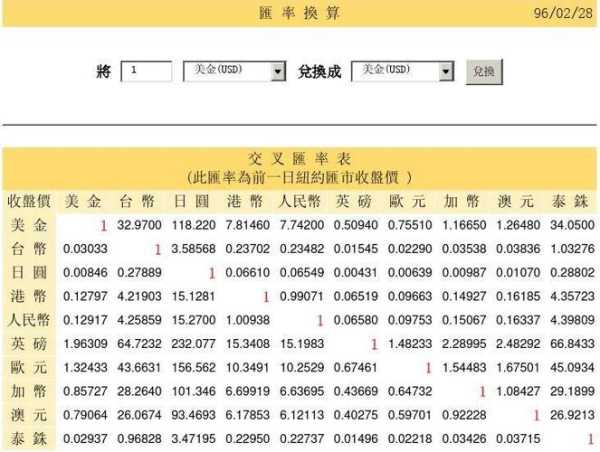Select the 0.03033 rate cell

[x=84, y=248]
